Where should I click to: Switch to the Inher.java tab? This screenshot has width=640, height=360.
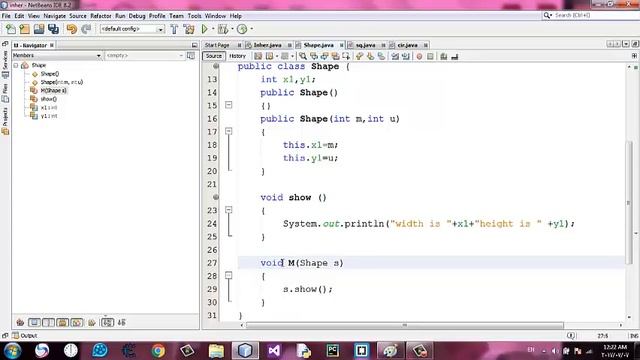click(x=267, y=45)
